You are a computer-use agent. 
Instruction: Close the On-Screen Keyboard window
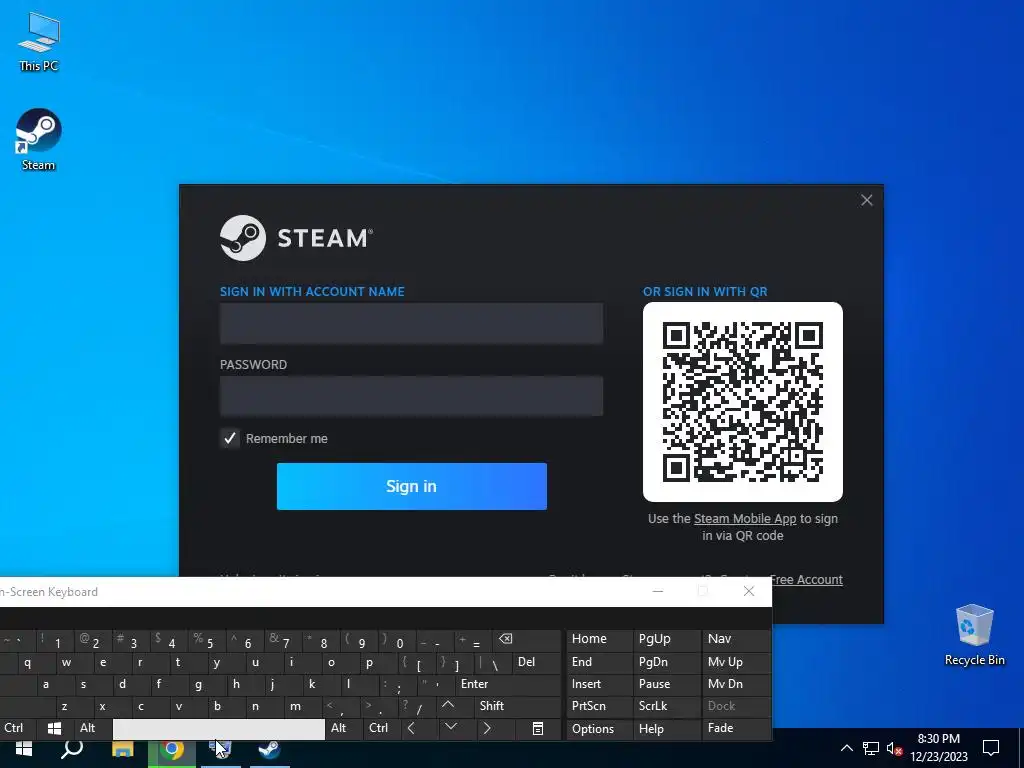coord(749,592)
